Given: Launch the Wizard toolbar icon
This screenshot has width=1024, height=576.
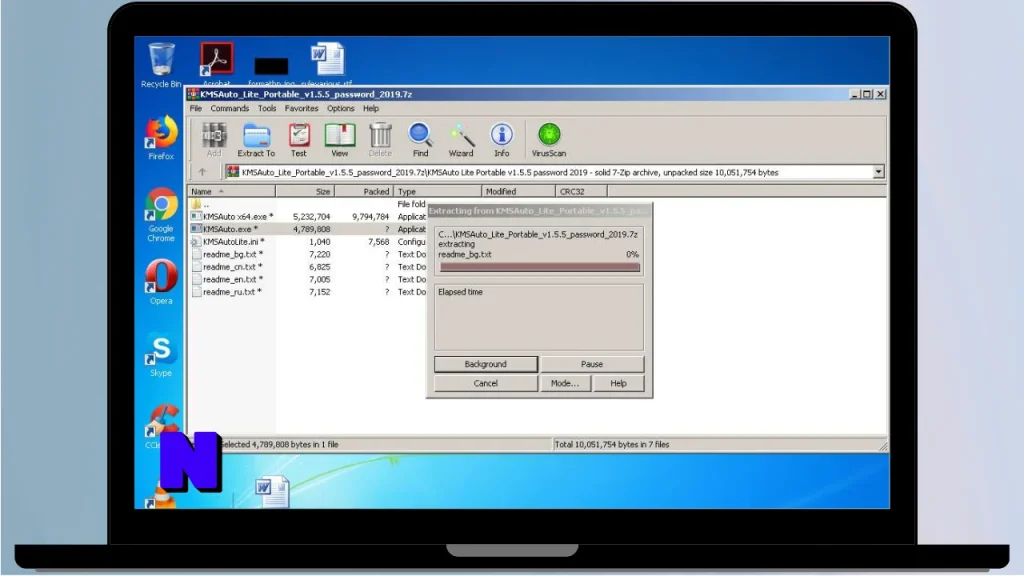Looking at the screenshot, I should (x=461, y=140).
